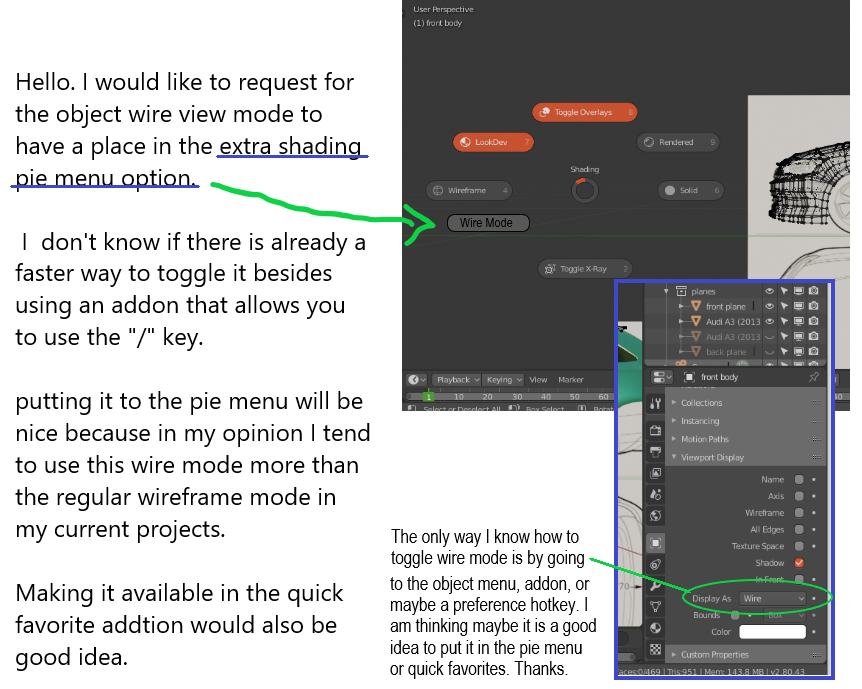Open the Scene properties tab

655,494
